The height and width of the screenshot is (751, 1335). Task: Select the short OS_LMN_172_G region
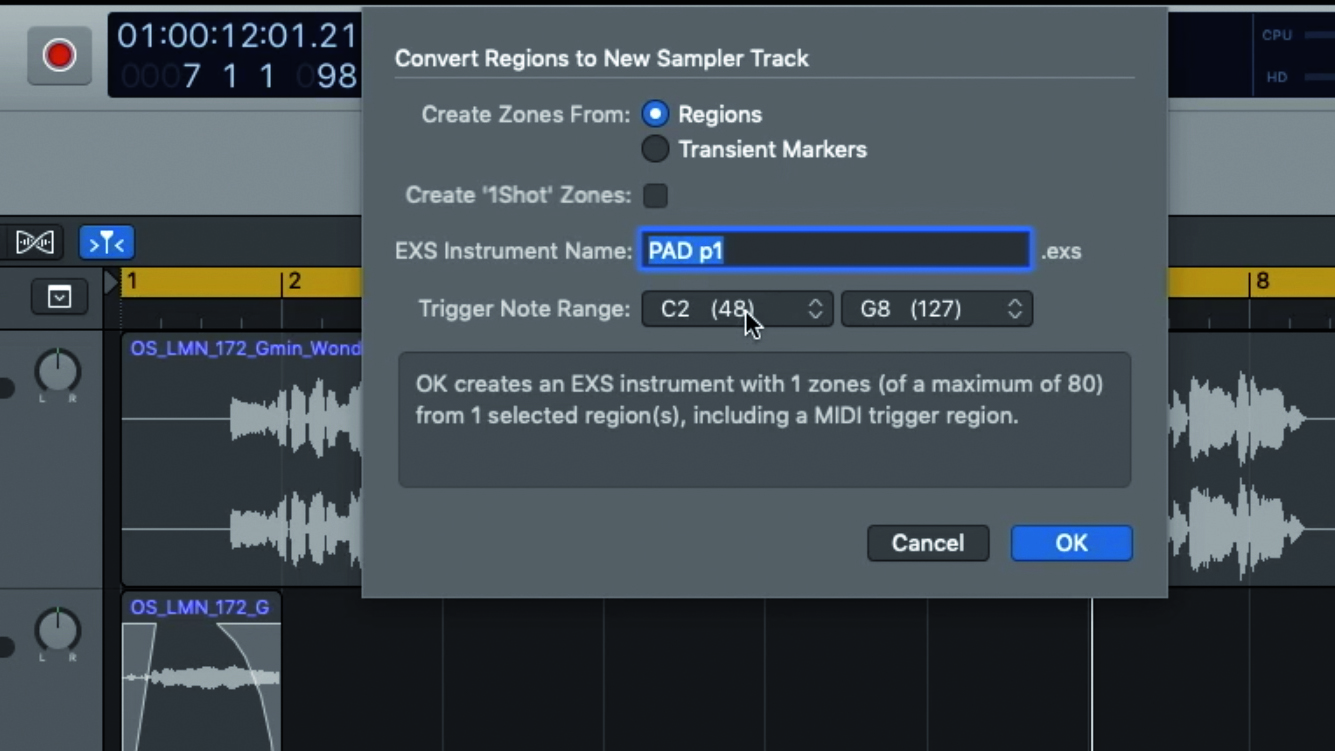click(x=201, y=671)
